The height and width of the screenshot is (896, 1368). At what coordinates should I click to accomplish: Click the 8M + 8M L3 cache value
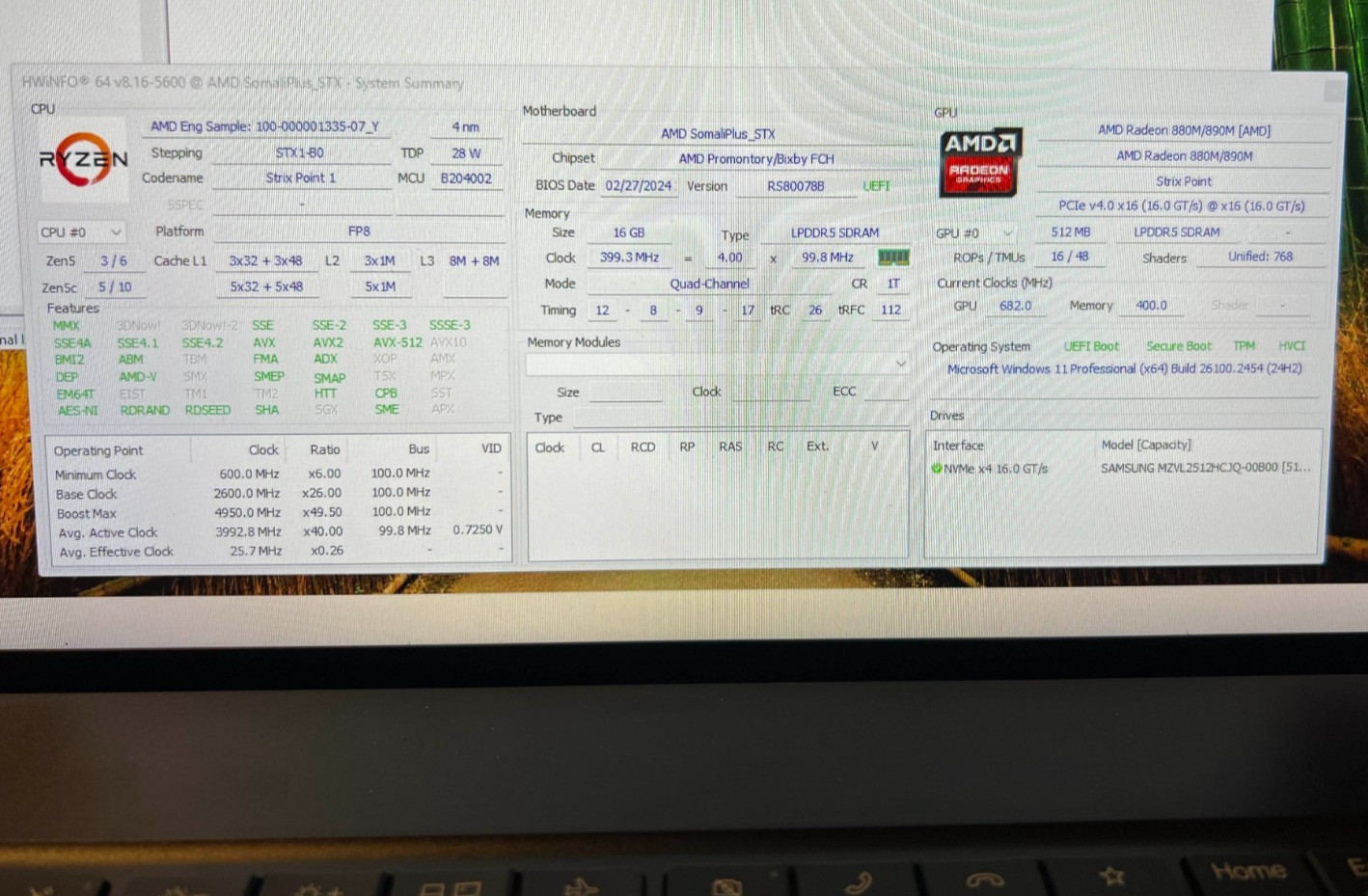(474, 261)
